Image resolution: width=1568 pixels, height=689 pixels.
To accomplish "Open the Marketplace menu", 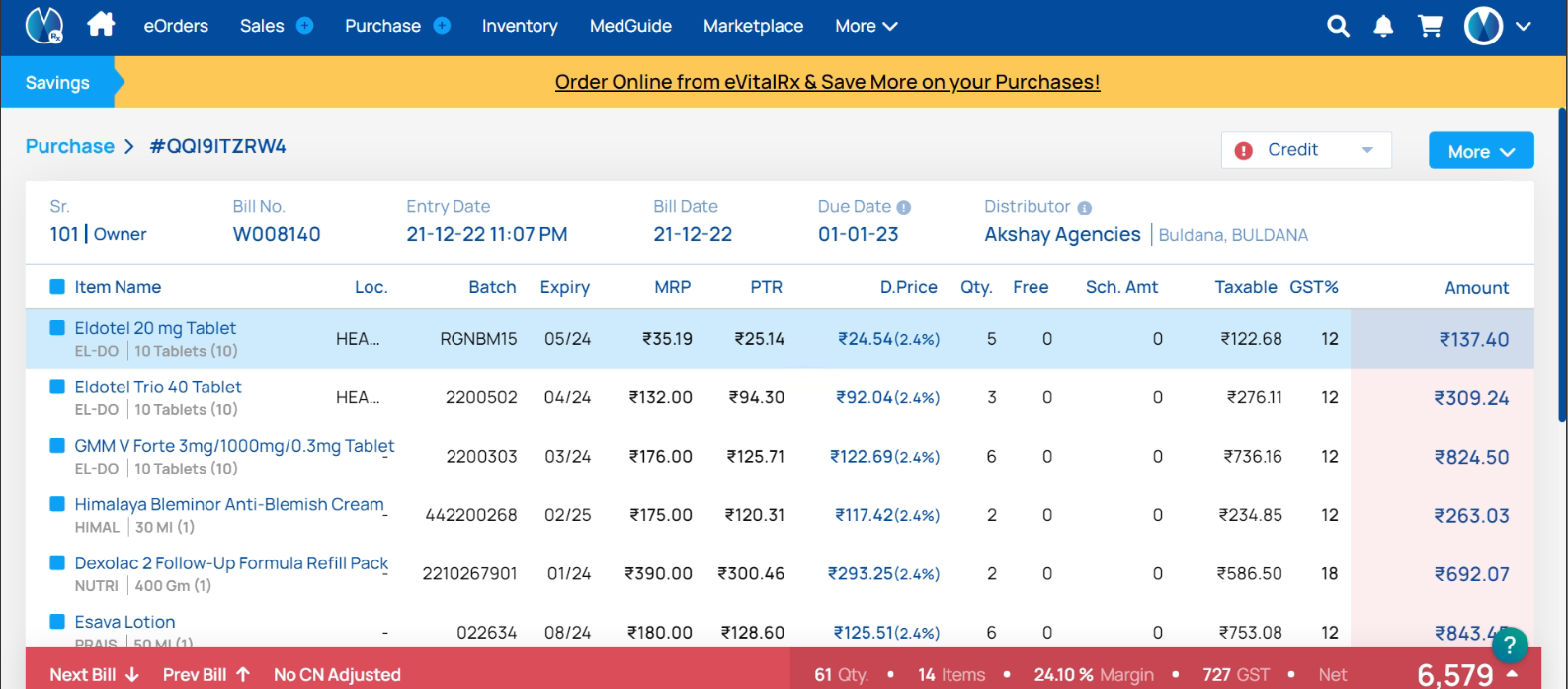I will tap(753, 26).
